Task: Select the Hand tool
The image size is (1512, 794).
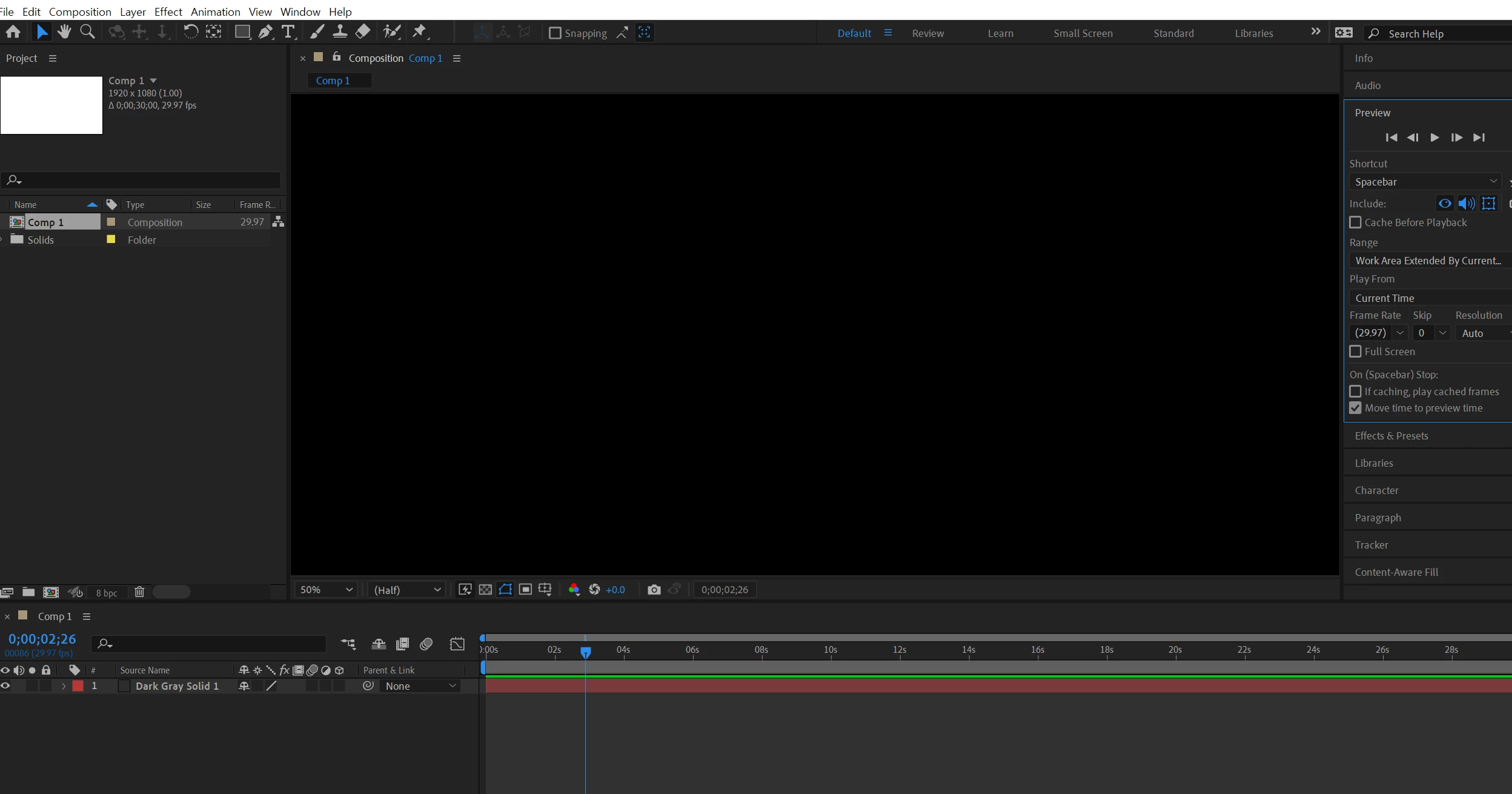Action: (64, 32)
